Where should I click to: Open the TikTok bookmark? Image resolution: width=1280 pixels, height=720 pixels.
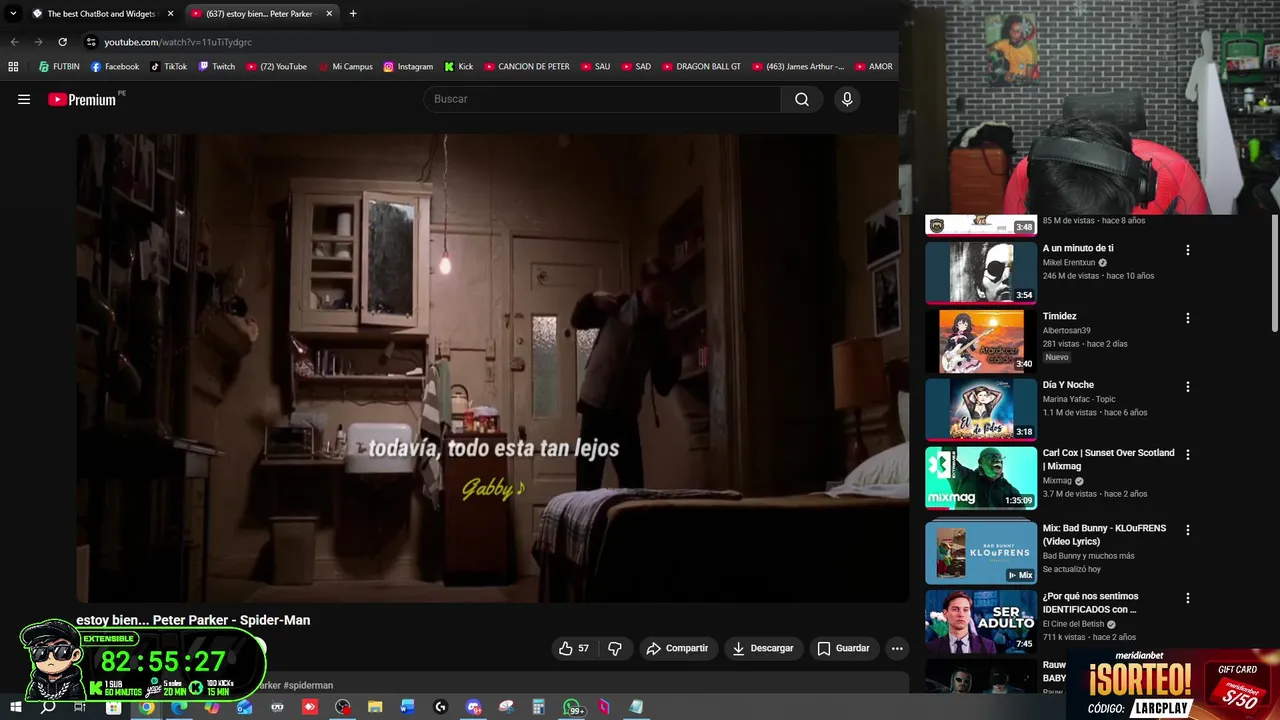click(169, 67)
